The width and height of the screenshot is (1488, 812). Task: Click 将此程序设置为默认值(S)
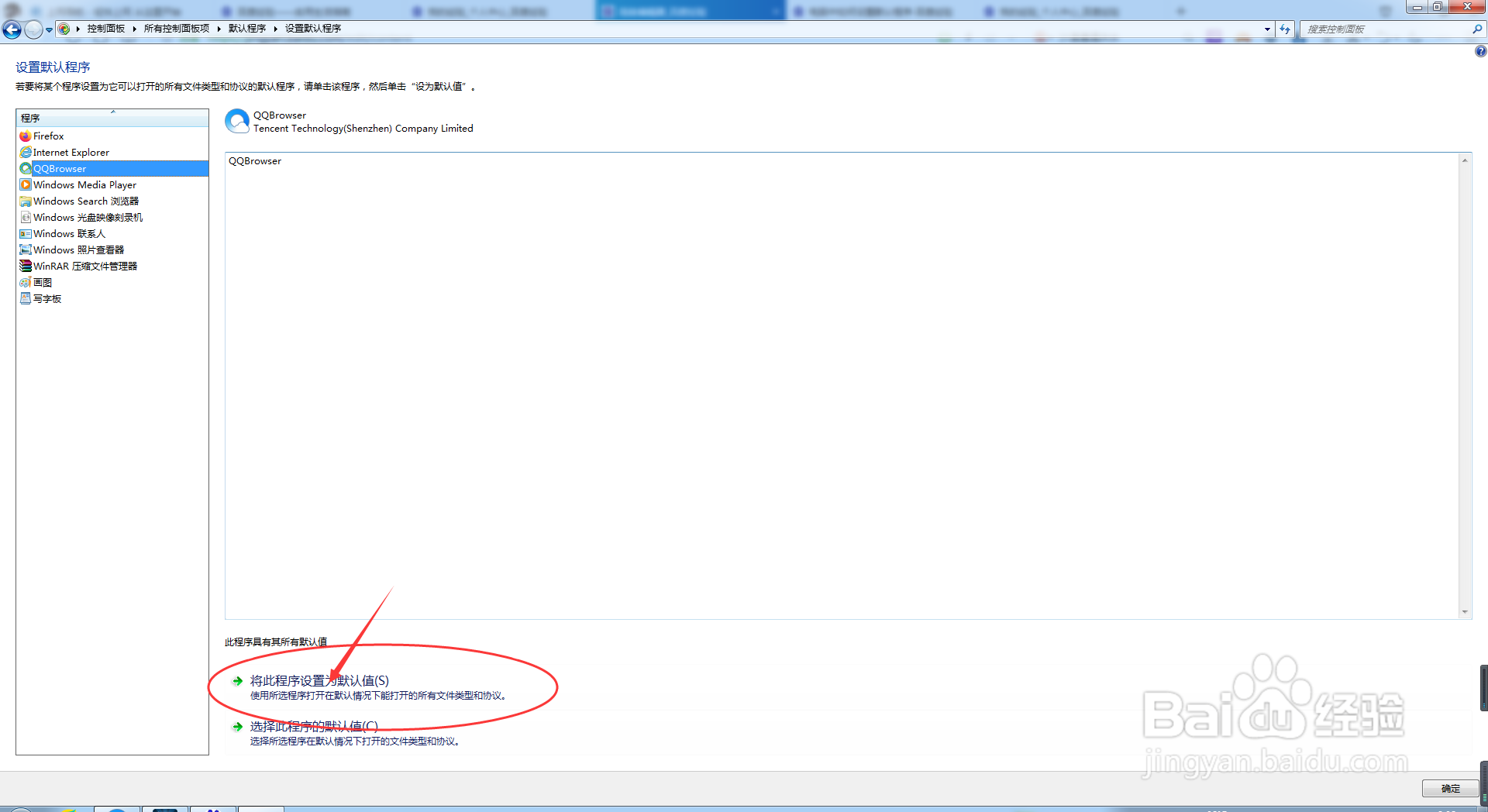click(x=319, y=681)
